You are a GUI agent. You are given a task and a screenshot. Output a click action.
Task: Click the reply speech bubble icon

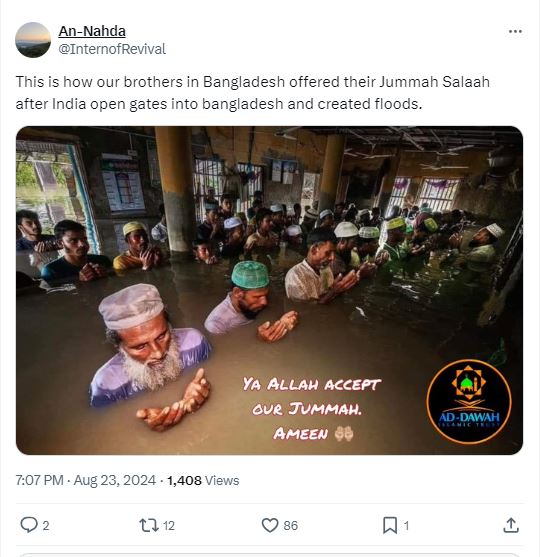coord(28,525)
